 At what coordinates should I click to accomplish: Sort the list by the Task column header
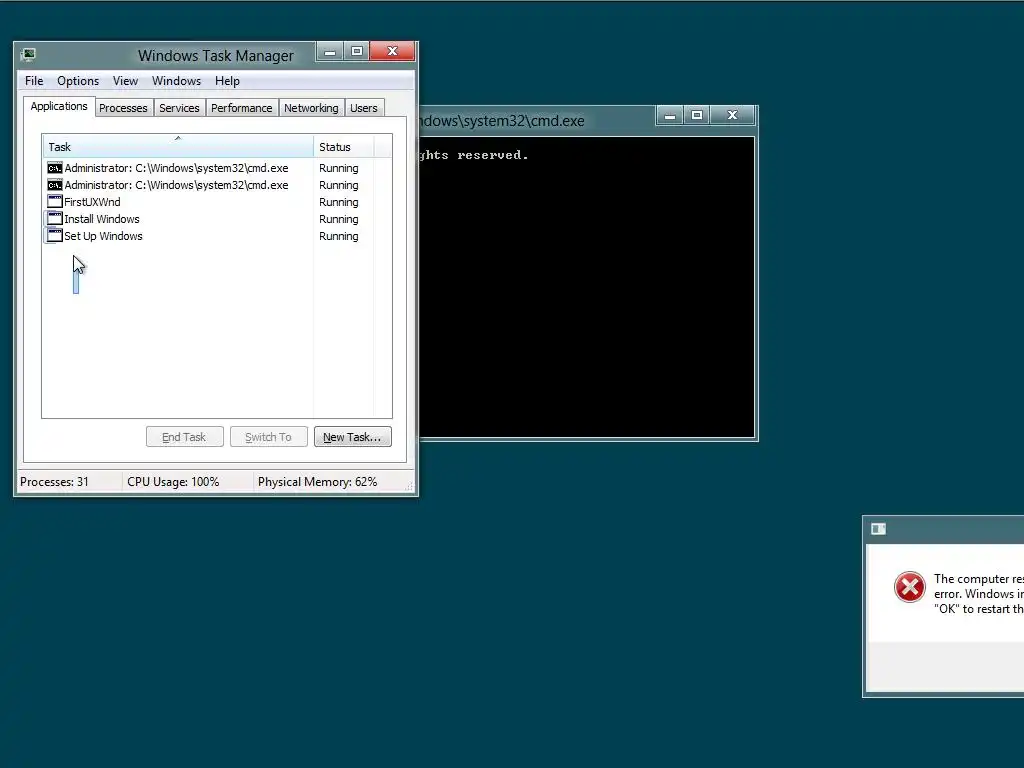[x=178, y=146]
